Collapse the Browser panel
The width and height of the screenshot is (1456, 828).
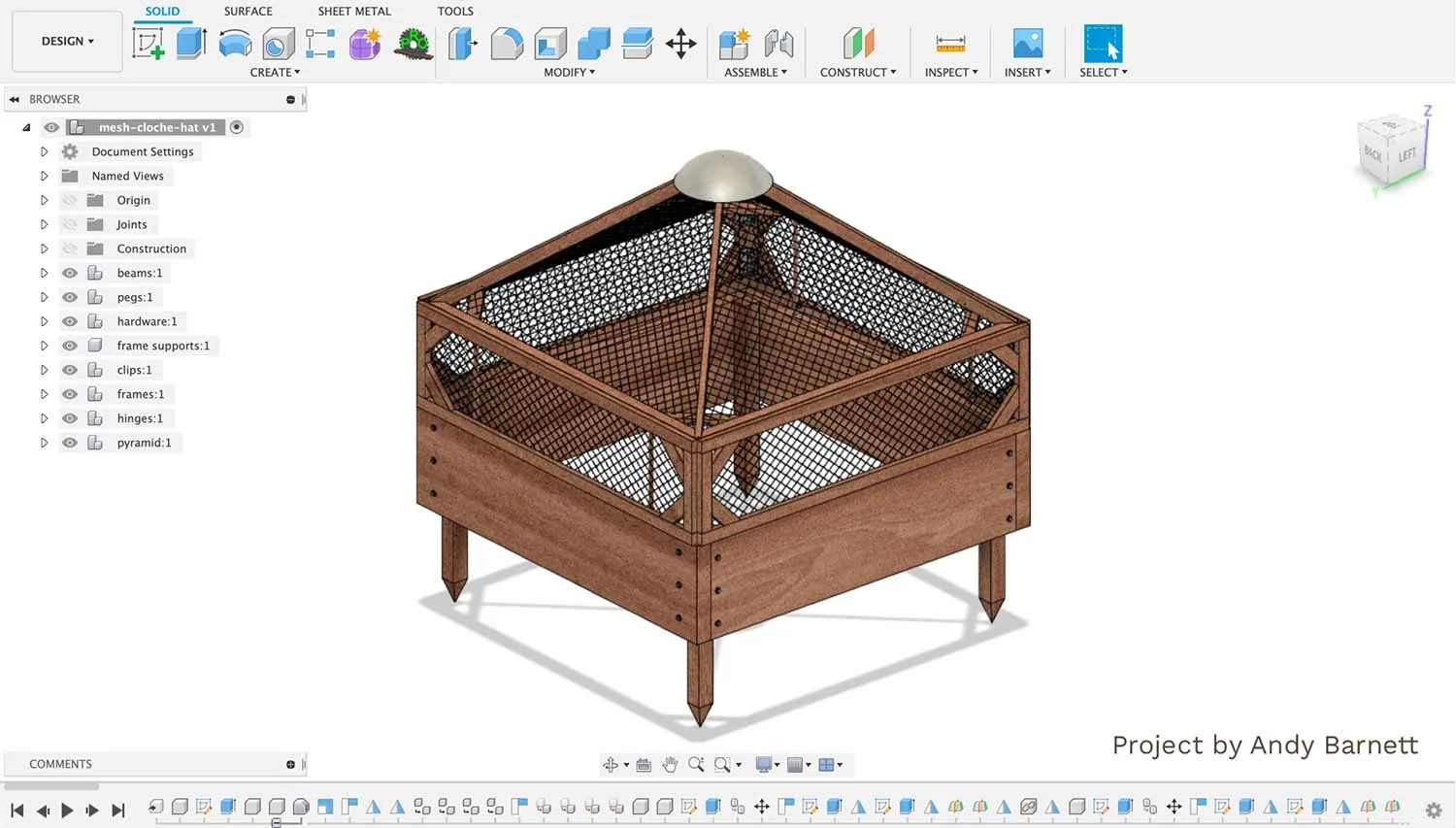pos(14,98)
